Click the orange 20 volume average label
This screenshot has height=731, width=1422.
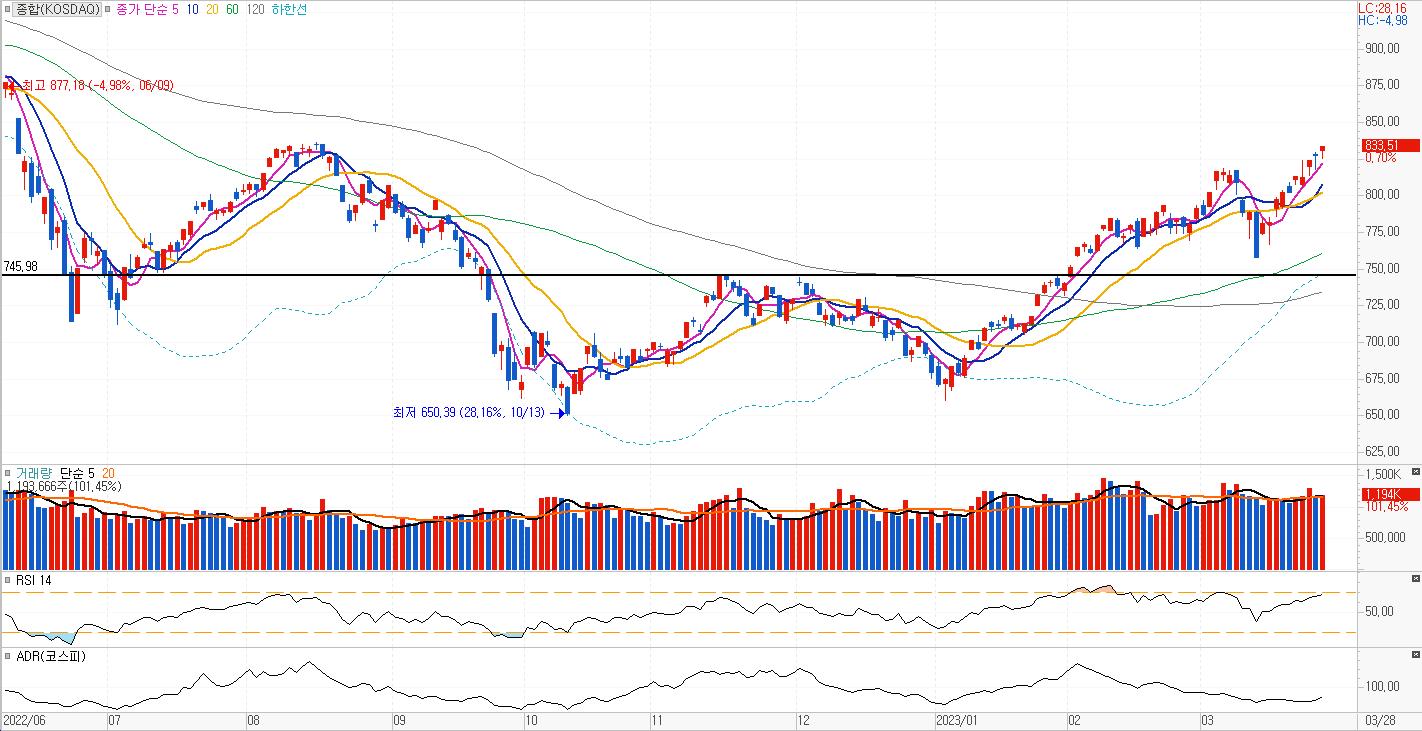tap(108, 473)
